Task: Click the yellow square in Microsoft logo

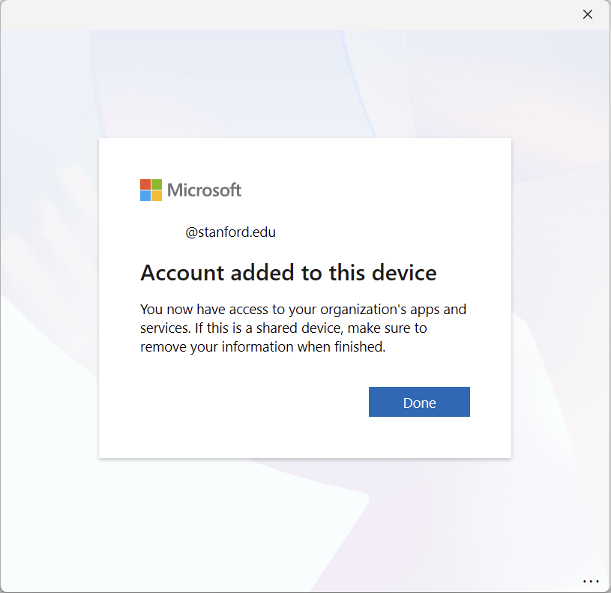Action: point(157,196)
